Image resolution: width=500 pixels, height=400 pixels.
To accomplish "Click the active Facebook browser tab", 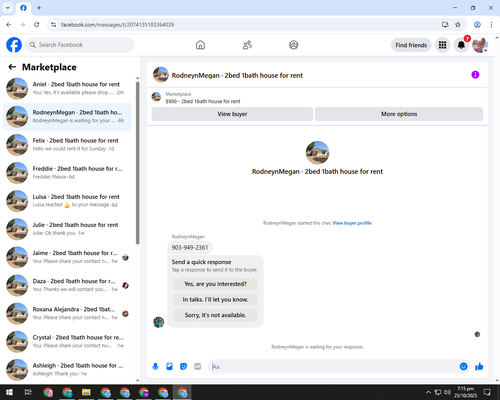I will pyautogui.click(x=23, y=8).
